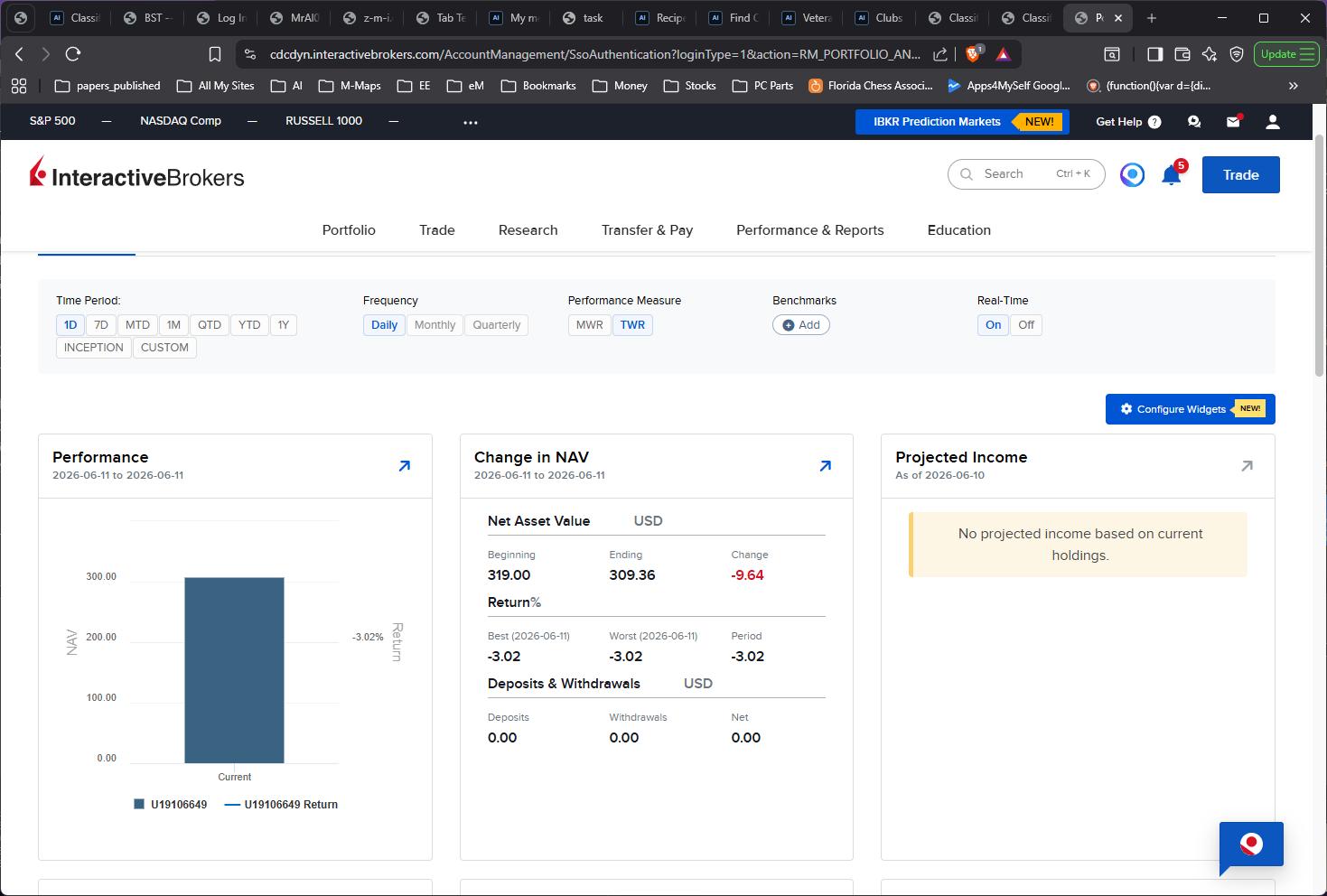Click the browser forward arrow
The height and width of the screenshot is (896, 1327).
46,54
